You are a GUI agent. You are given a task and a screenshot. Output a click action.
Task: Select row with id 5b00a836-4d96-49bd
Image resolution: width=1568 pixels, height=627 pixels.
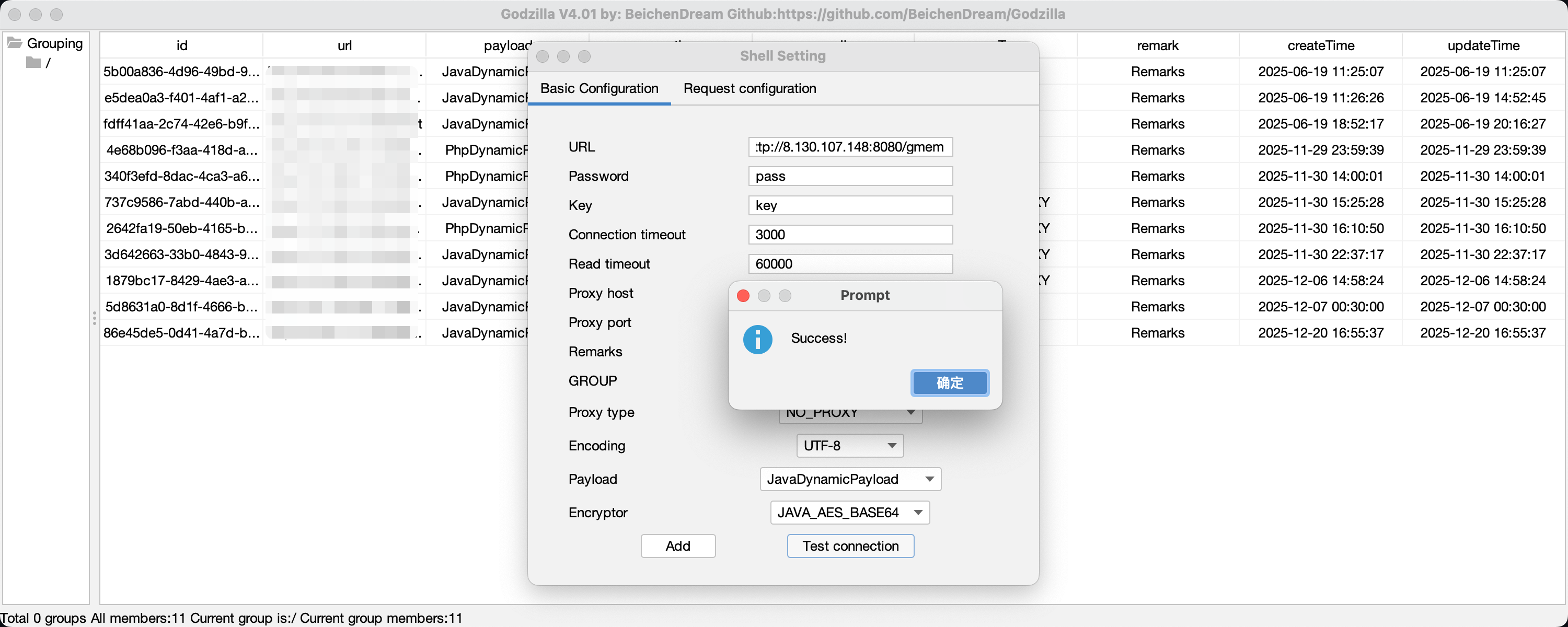[x=181, y=72]
